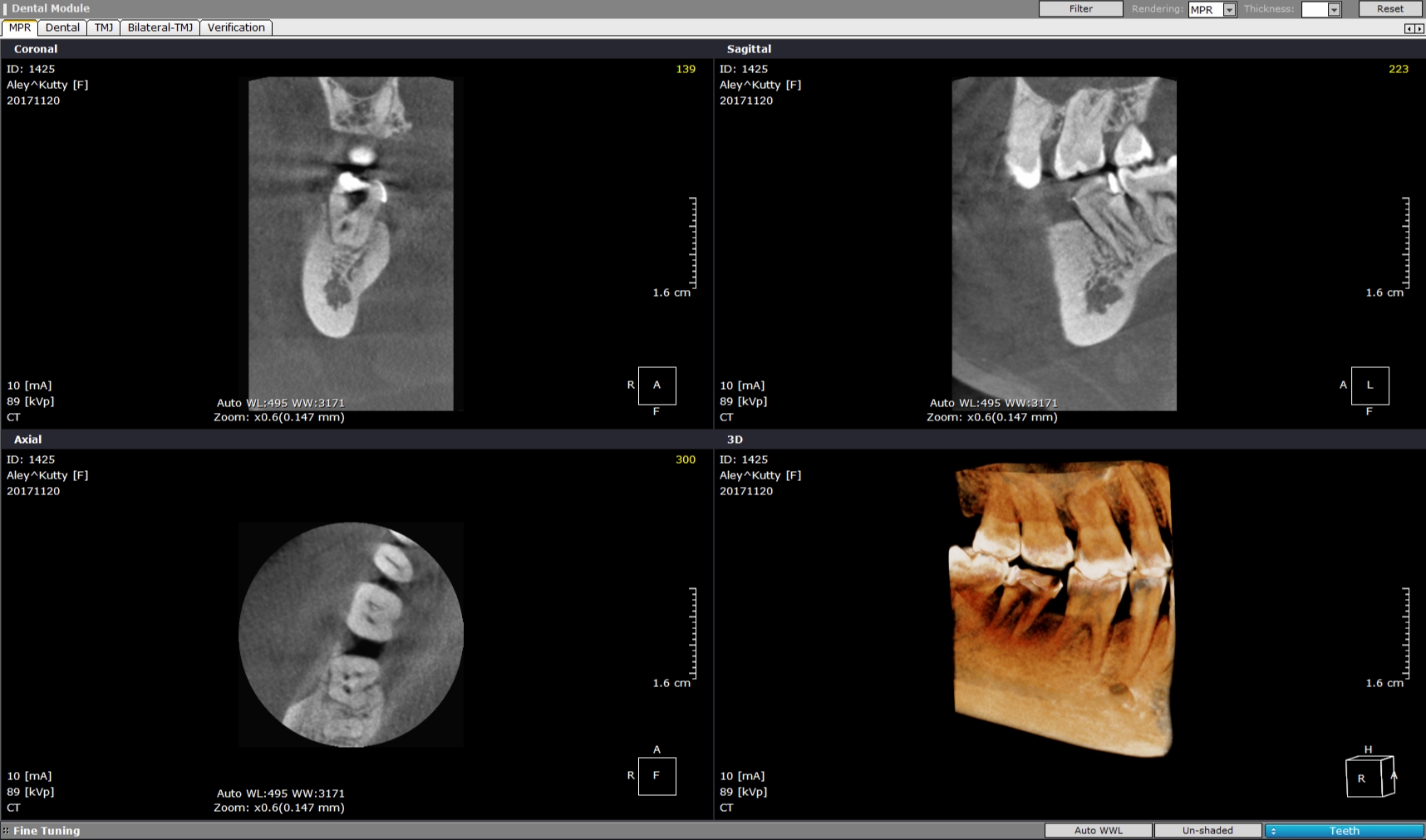Click the Fine Tuning panel grip icon
The height and width of the screenshot is (840, 1426).
tap(6, 831)
